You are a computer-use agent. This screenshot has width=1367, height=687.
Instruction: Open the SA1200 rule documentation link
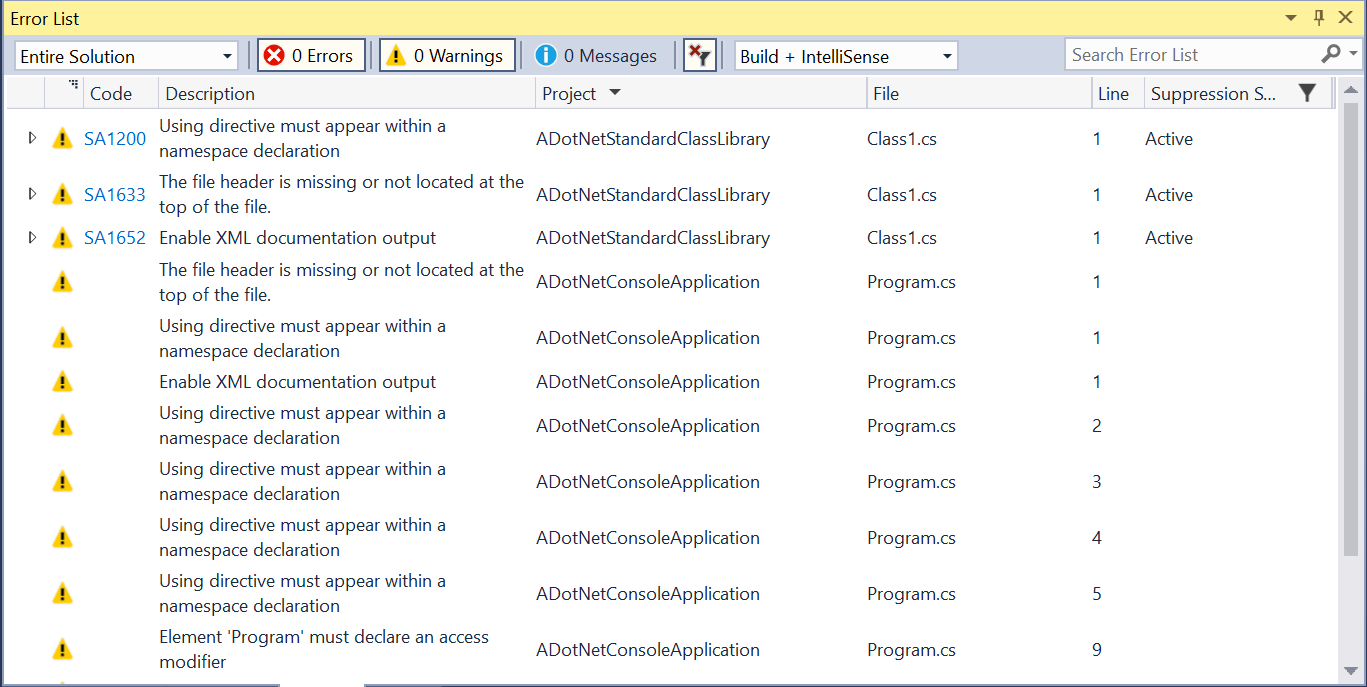(114, 138)
